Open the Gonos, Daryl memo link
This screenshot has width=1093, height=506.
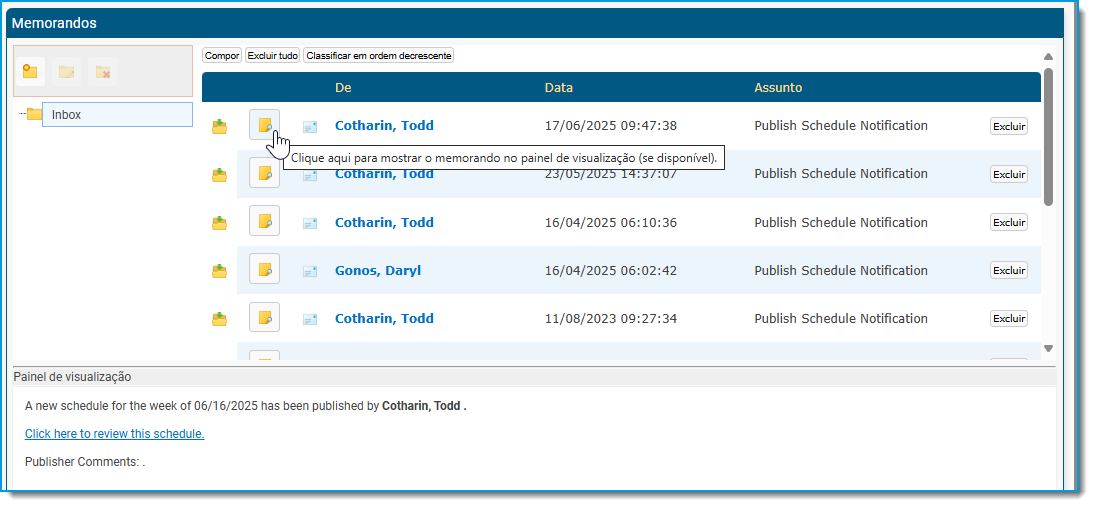pos(378,270)
